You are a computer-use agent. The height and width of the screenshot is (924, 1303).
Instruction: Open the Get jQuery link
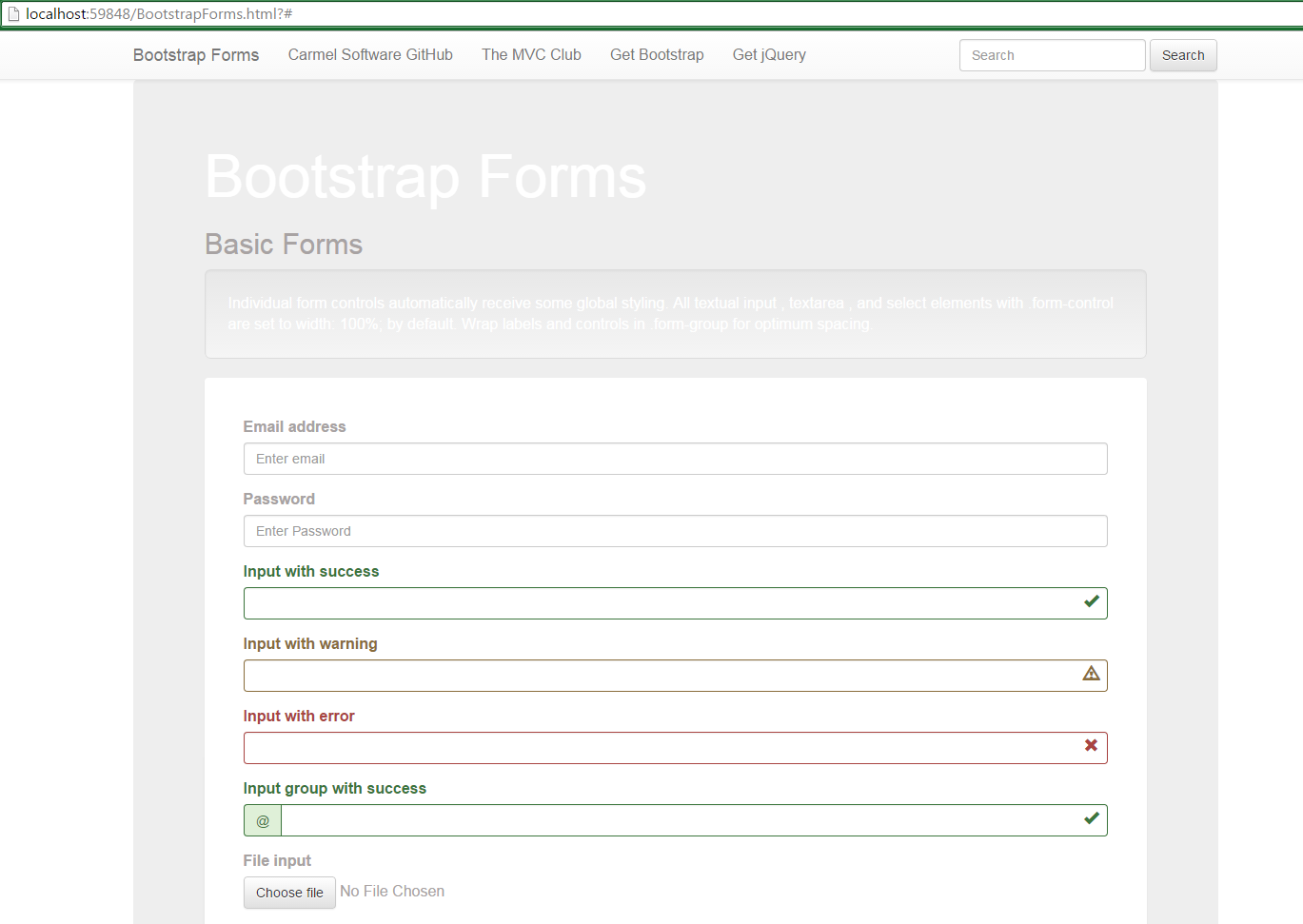(x=769, y=54)
